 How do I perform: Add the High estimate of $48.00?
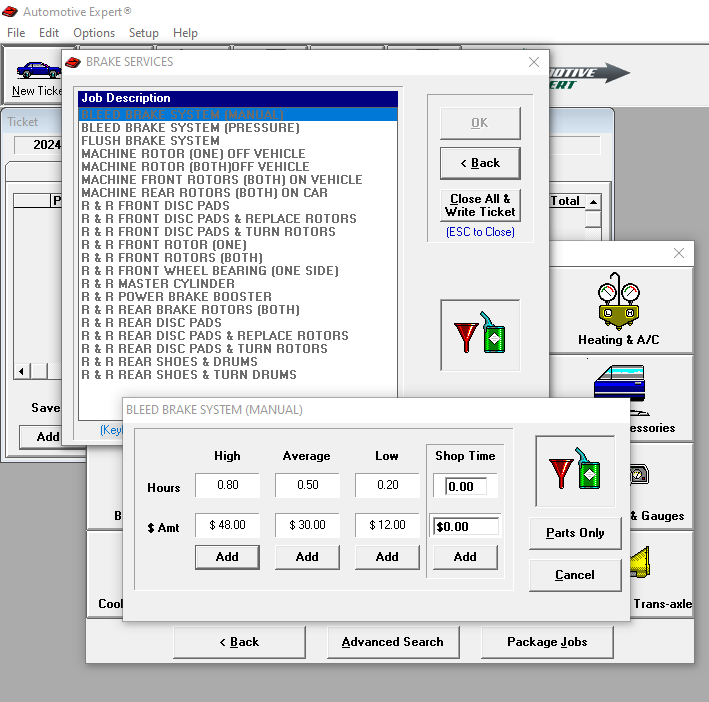point(227,557)
